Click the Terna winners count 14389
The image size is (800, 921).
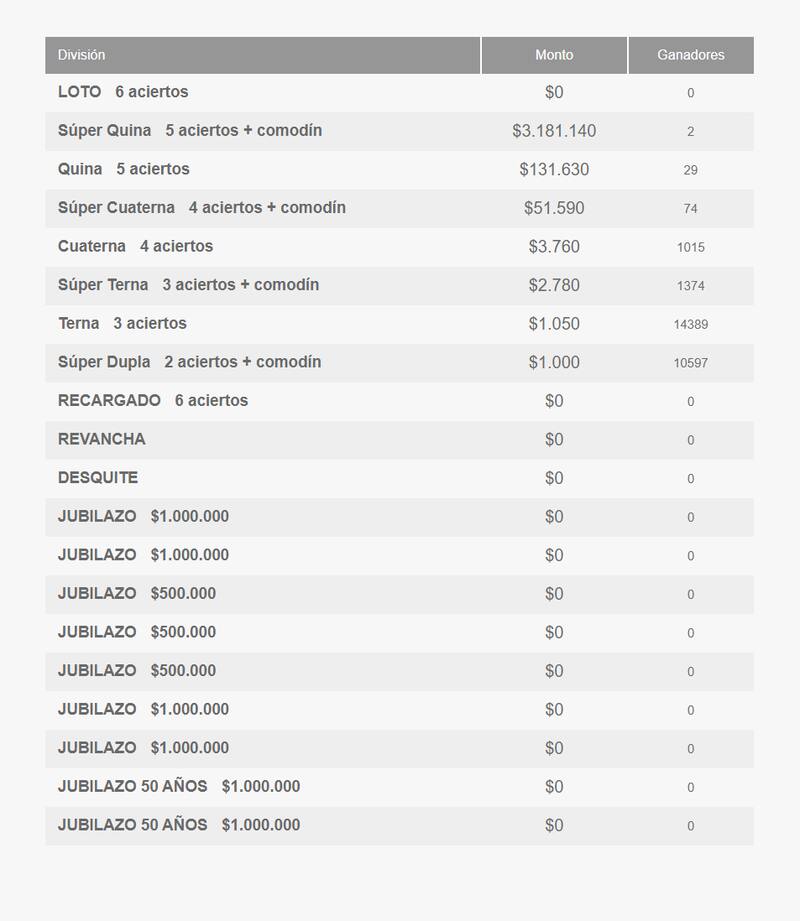(690, 324)
